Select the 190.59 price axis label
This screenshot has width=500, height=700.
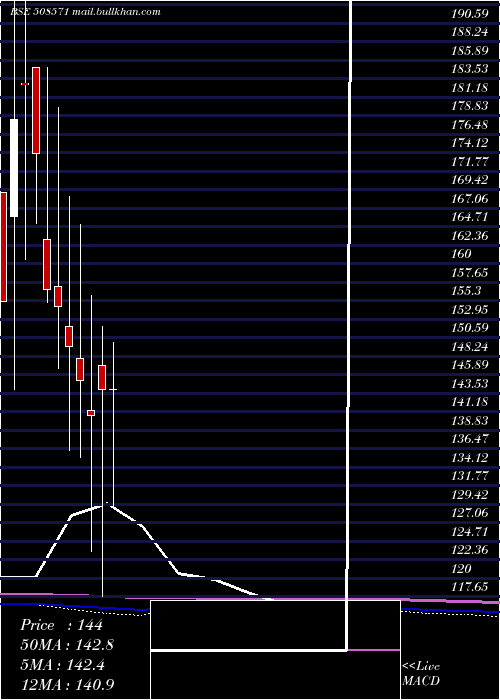click(x=470, y=14)
